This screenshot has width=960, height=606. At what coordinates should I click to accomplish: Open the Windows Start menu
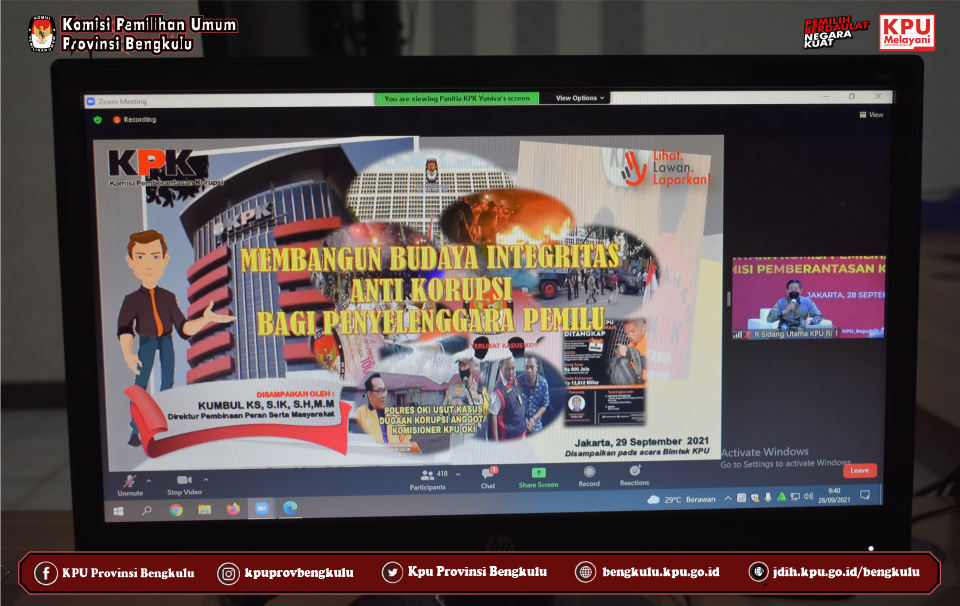coord(118,510)
